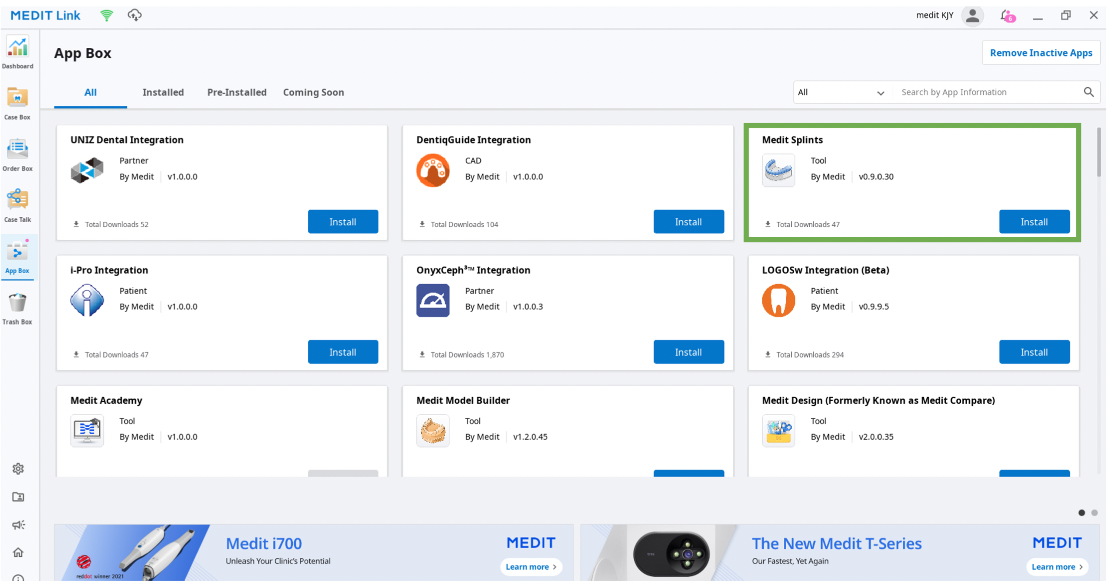Open the Trash Box
Image resolution: width=1109 pixels, height=585 pixels.
click(17, 307)
